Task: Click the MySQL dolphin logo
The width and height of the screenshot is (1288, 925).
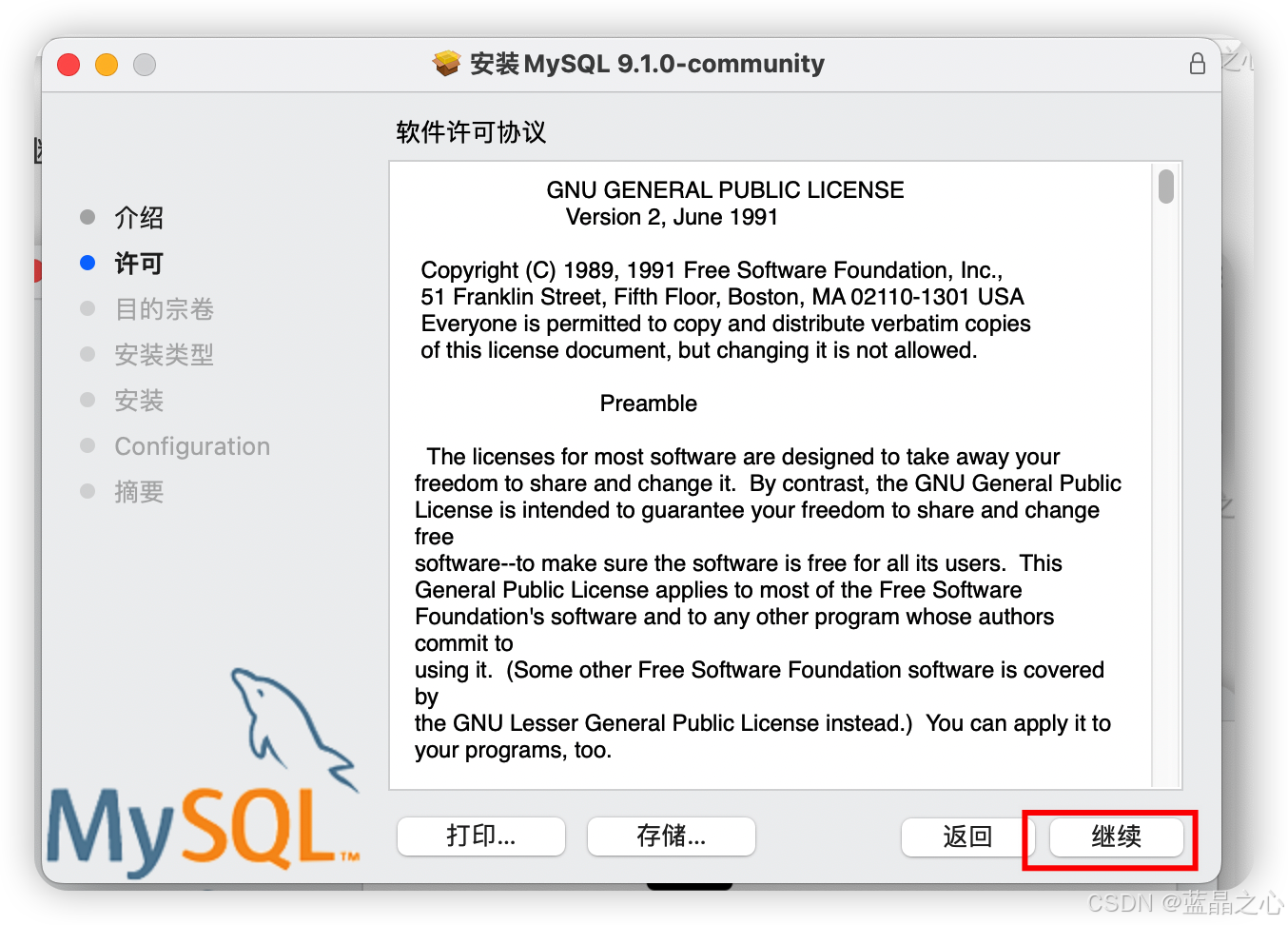Action: click(x=204, y=774)
